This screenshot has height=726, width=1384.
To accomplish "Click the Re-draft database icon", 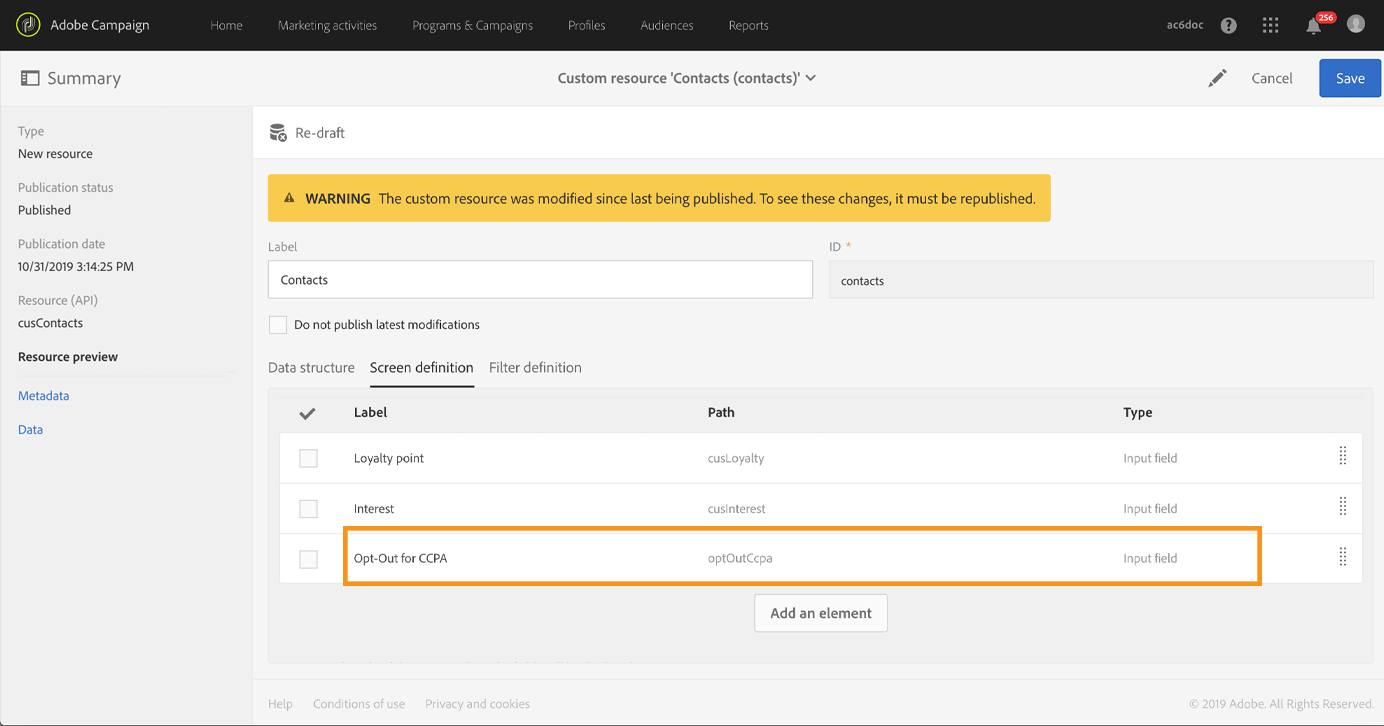I will [x=279, y=133].
